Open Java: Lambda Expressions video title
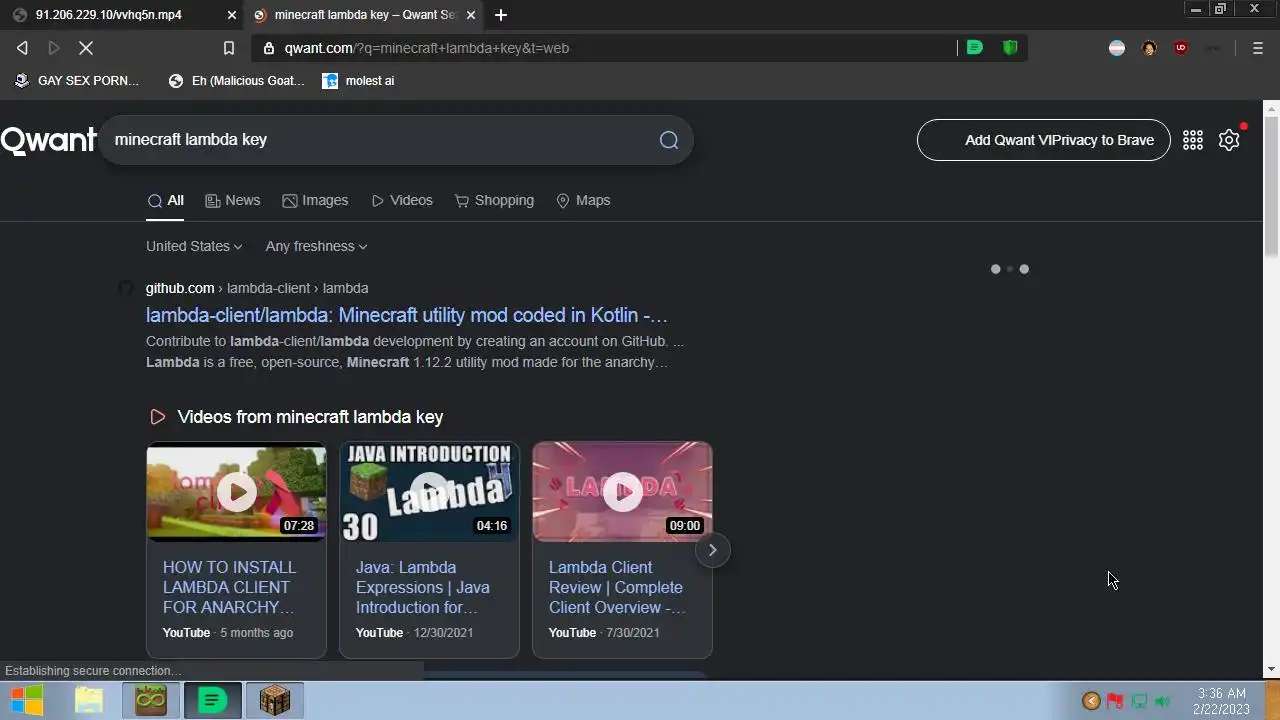Viewport: 1280px width, 720px height. click(423, 587)
